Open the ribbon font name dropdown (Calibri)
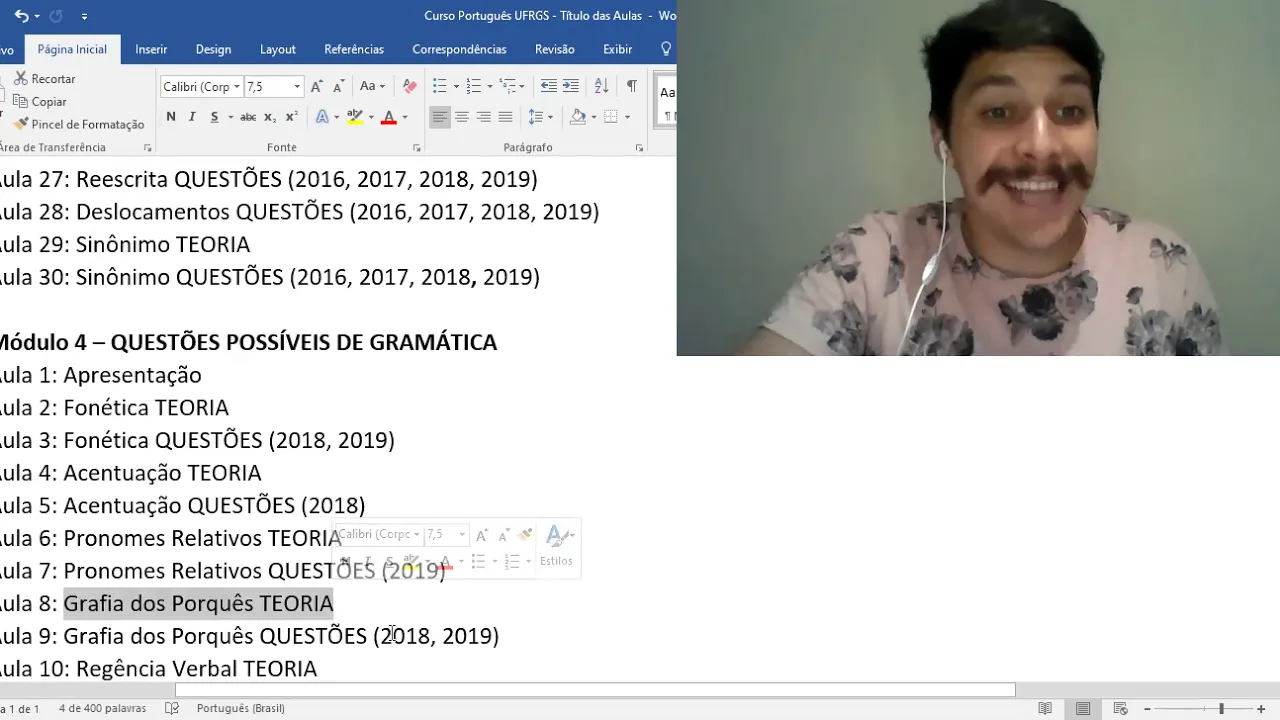Screen dimensions: 1280x720 pyautogui.click(x=237, y=87)
